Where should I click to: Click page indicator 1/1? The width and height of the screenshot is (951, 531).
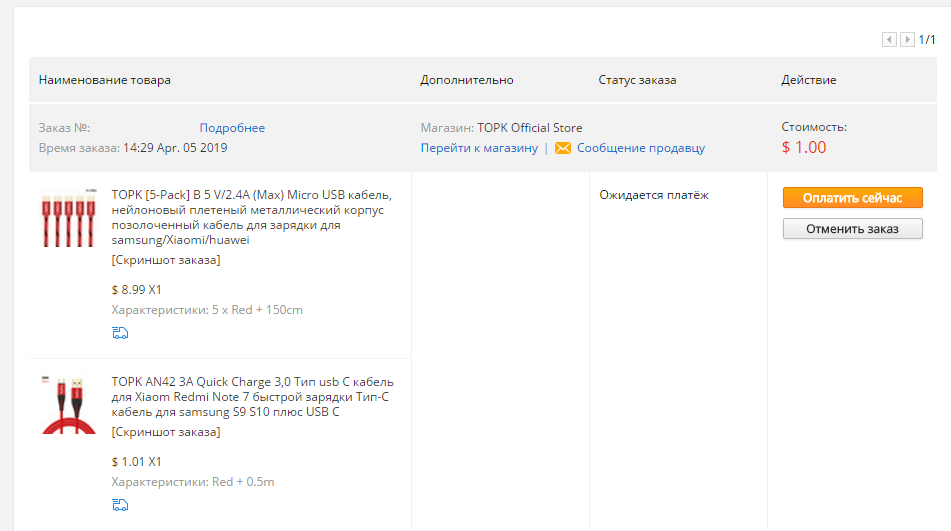tap(927, 39)
